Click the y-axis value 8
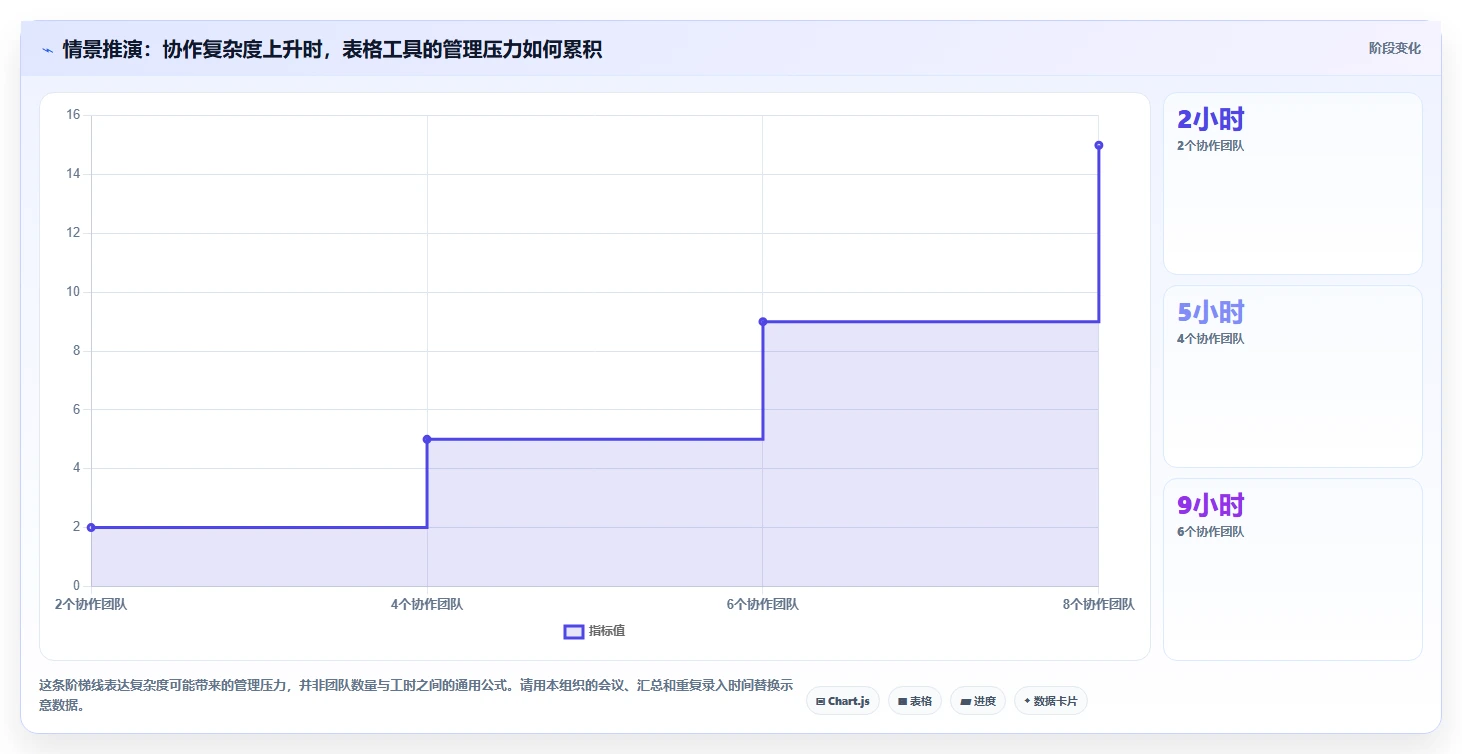This screenshot has width=1462, height=754. [x=77, y=351]
